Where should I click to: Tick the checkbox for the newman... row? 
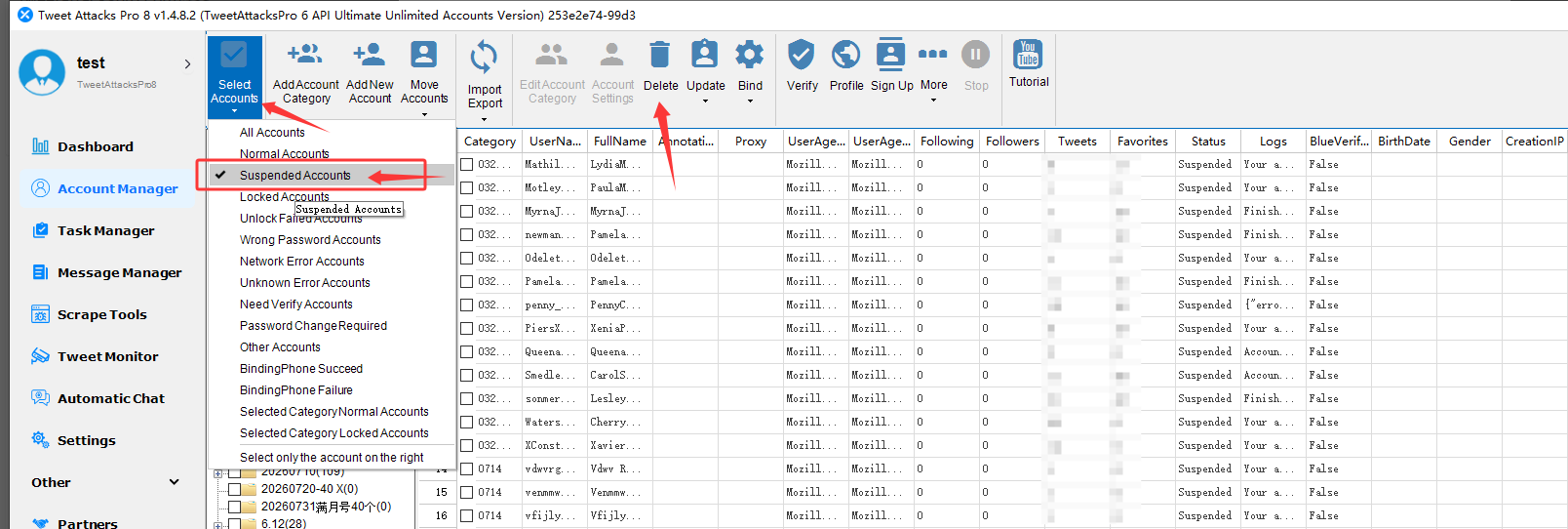pyautogui.click(x=467, y=234)
